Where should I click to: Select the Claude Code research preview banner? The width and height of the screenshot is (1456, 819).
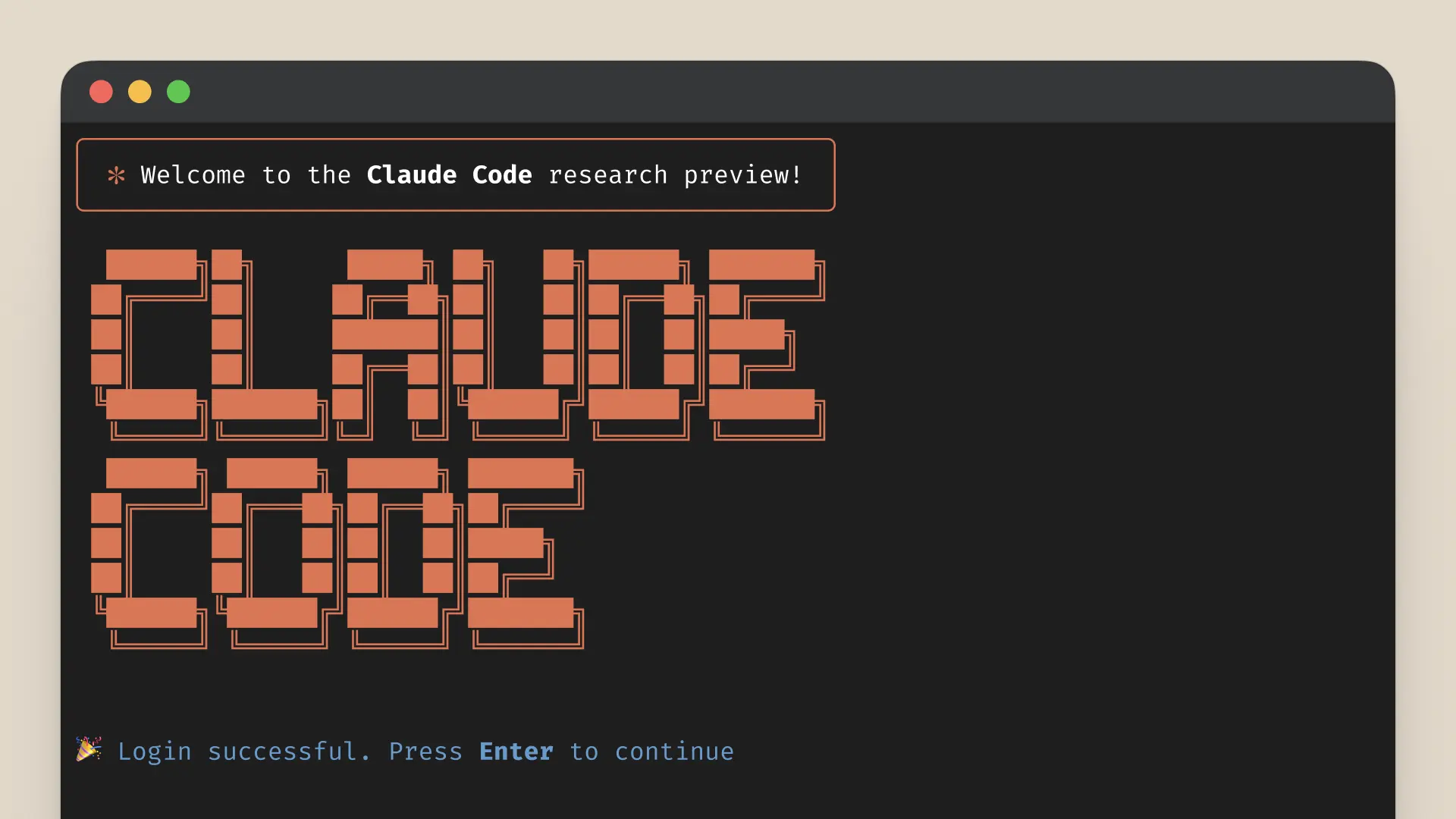pyautogui.click(x=456, y=175)
